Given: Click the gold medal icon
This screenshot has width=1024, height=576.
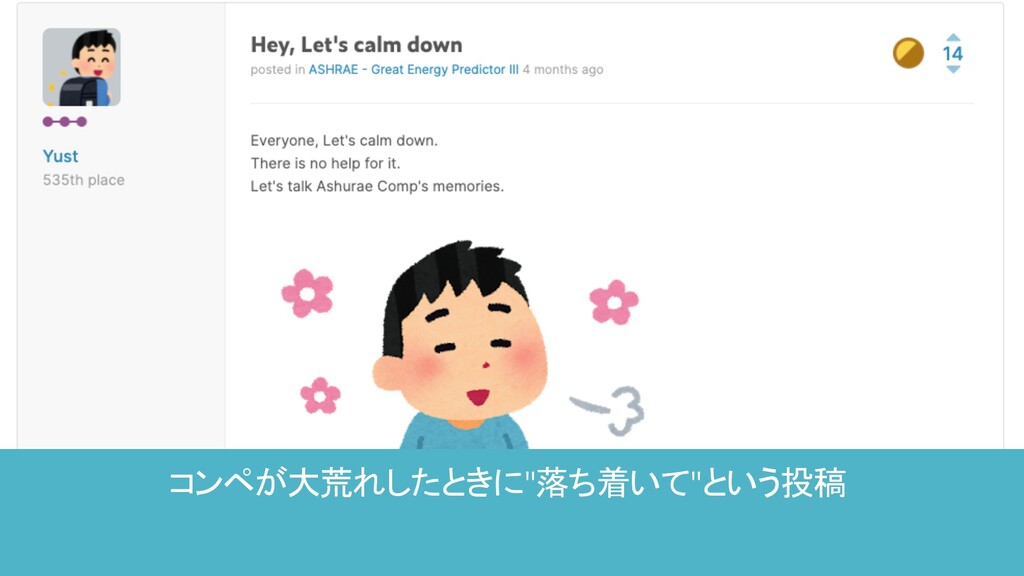Looking at the screenshot, I should coord(908,53).
